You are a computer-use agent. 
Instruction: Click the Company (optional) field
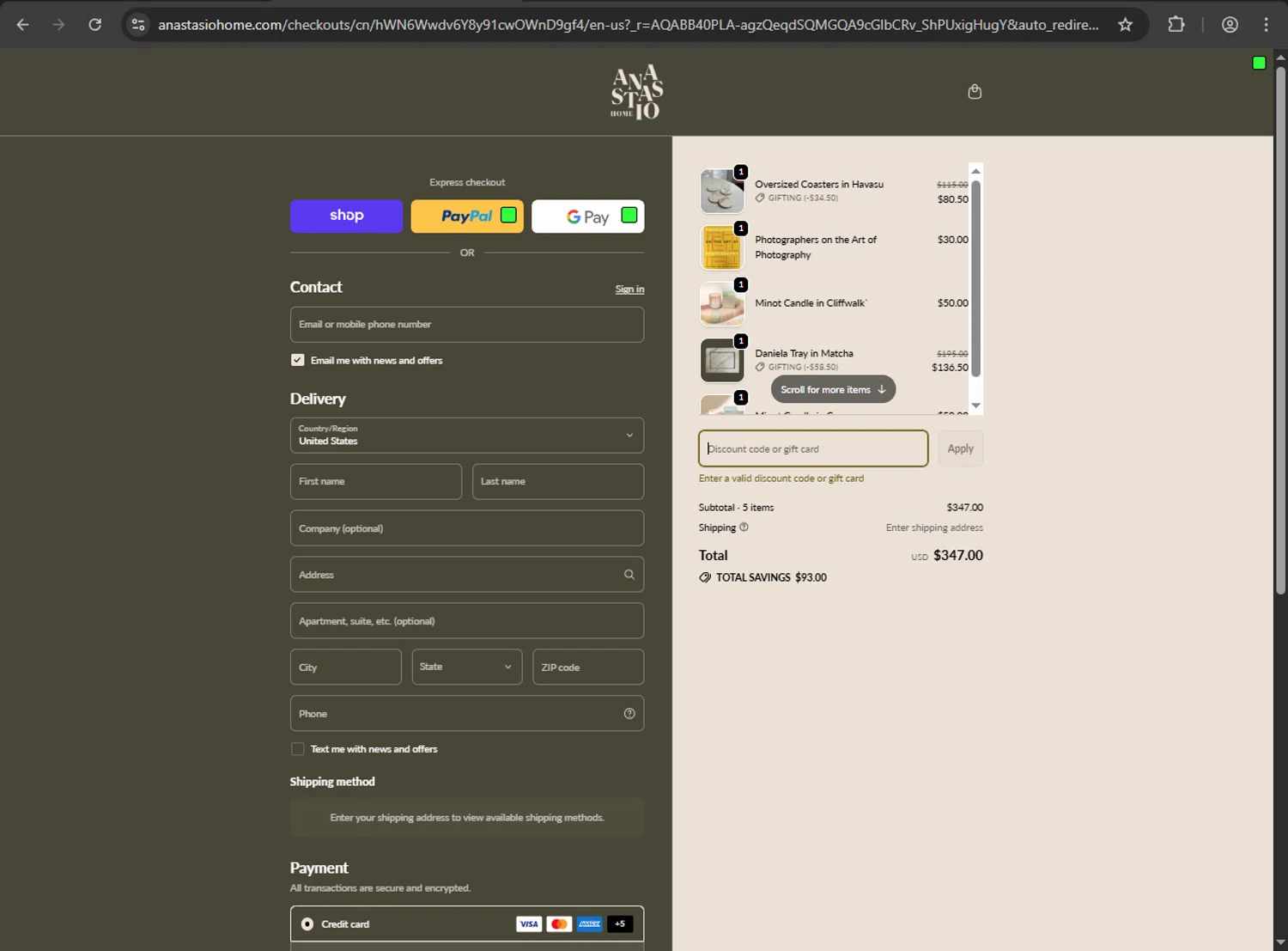point(467,528)
